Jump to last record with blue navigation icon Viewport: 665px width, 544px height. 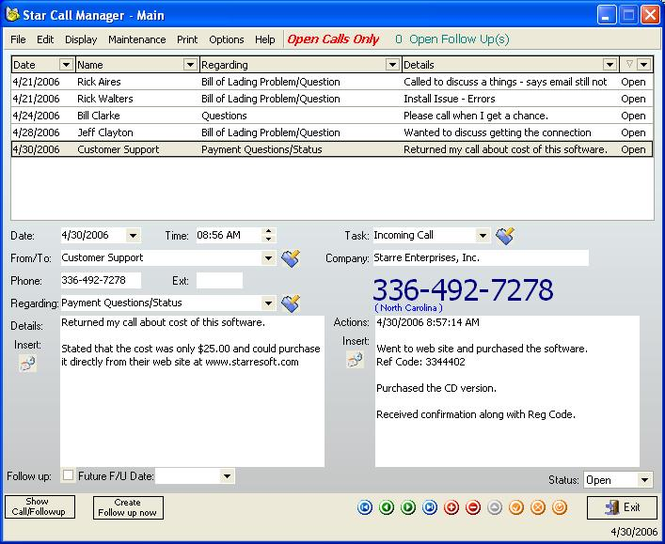430,508
